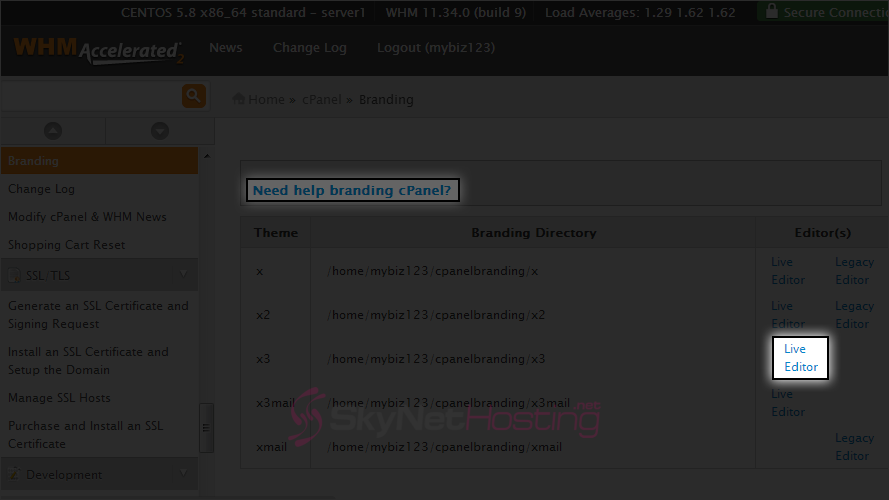
Task: Click the x3mail theme name cell
Action: pyautogui.click(x=275, y=402)
